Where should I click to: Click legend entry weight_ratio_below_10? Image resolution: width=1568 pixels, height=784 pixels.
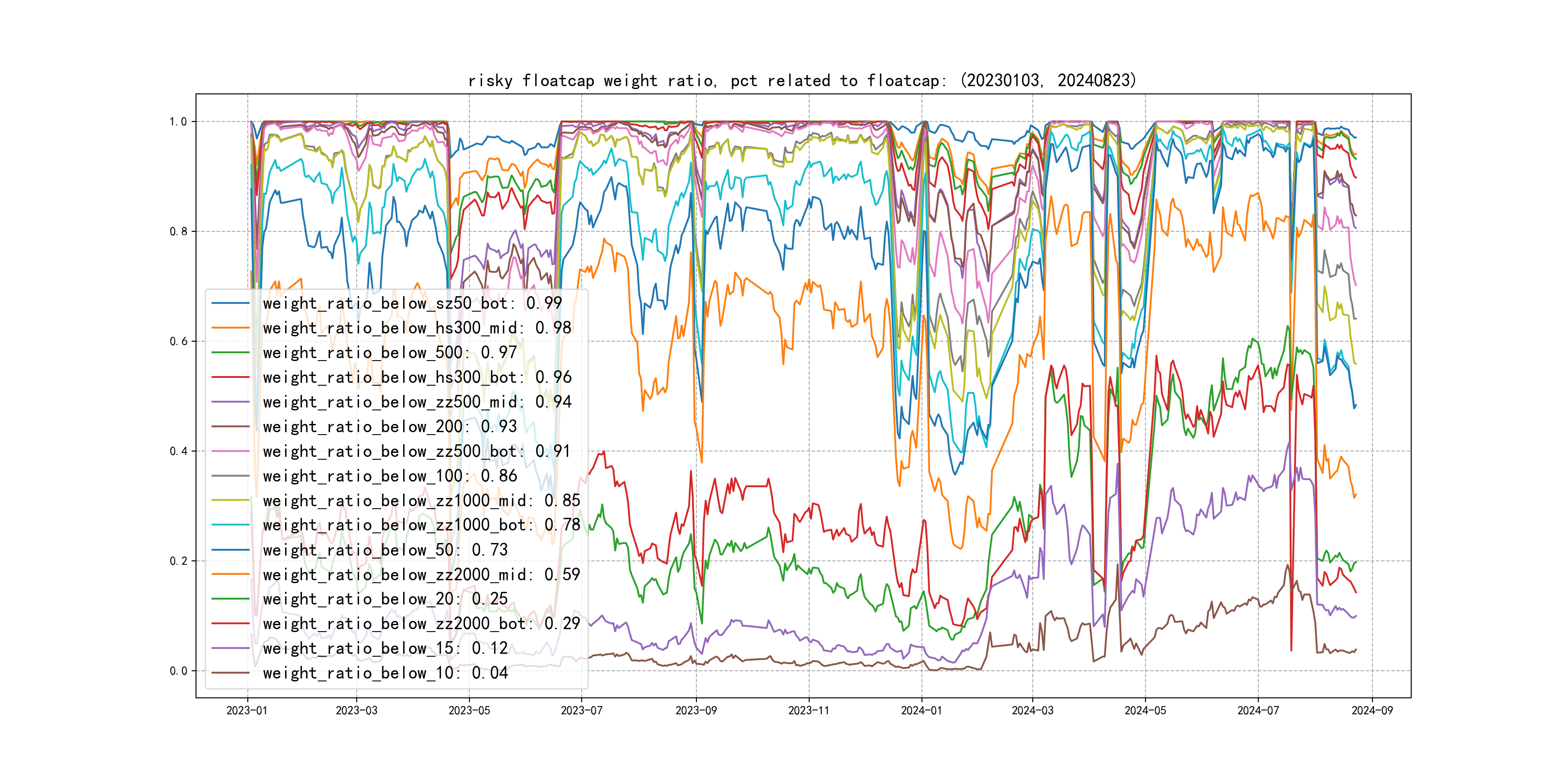pyautogui.click(x=385, y=673)
